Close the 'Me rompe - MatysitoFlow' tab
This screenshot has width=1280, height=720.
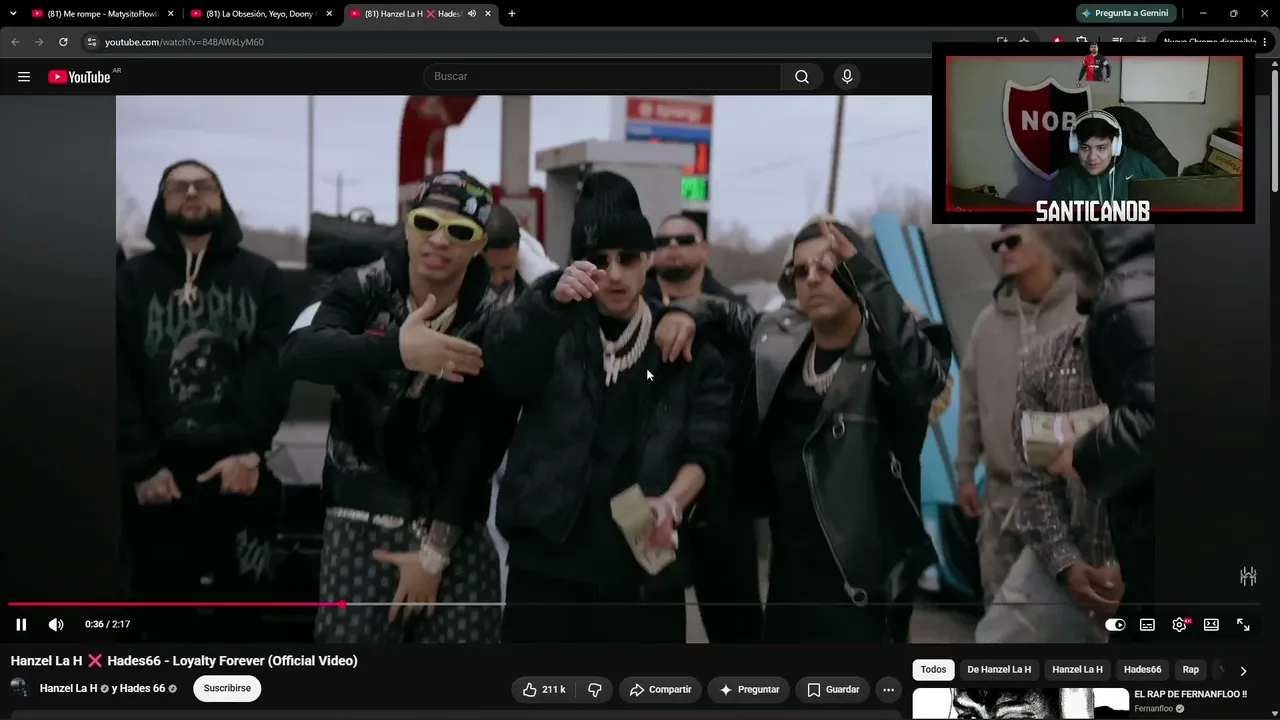coord(170,14)
